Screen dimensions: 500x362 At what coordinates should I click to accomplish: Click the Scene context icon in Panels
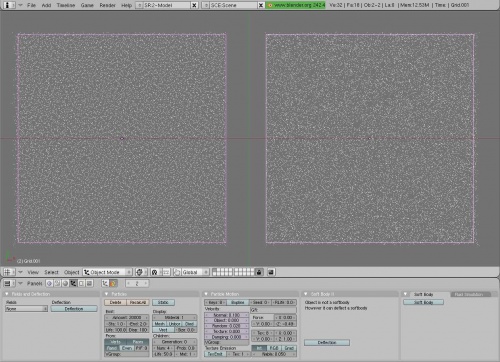[89, 283]
